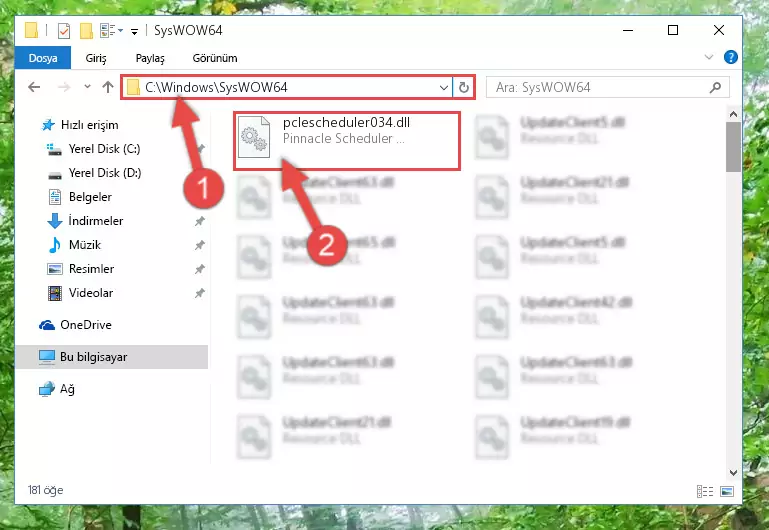Unpin Resimler pin icon
Viewport: 769px width, 530px height.
(200, 269)
